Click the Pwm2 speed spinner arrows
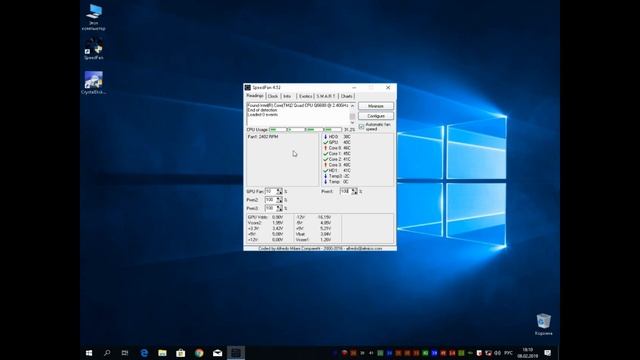 click(280, 200)
